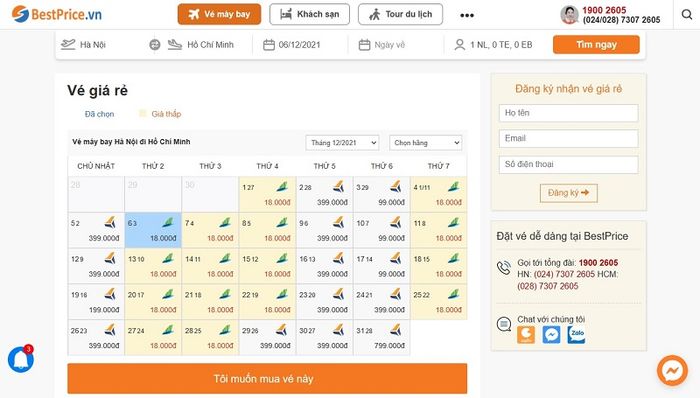The width and height of the screenshot is (700, 398).
Task: Click Bamboo Airways icon on December 28
Action: (x=225, y=329)
